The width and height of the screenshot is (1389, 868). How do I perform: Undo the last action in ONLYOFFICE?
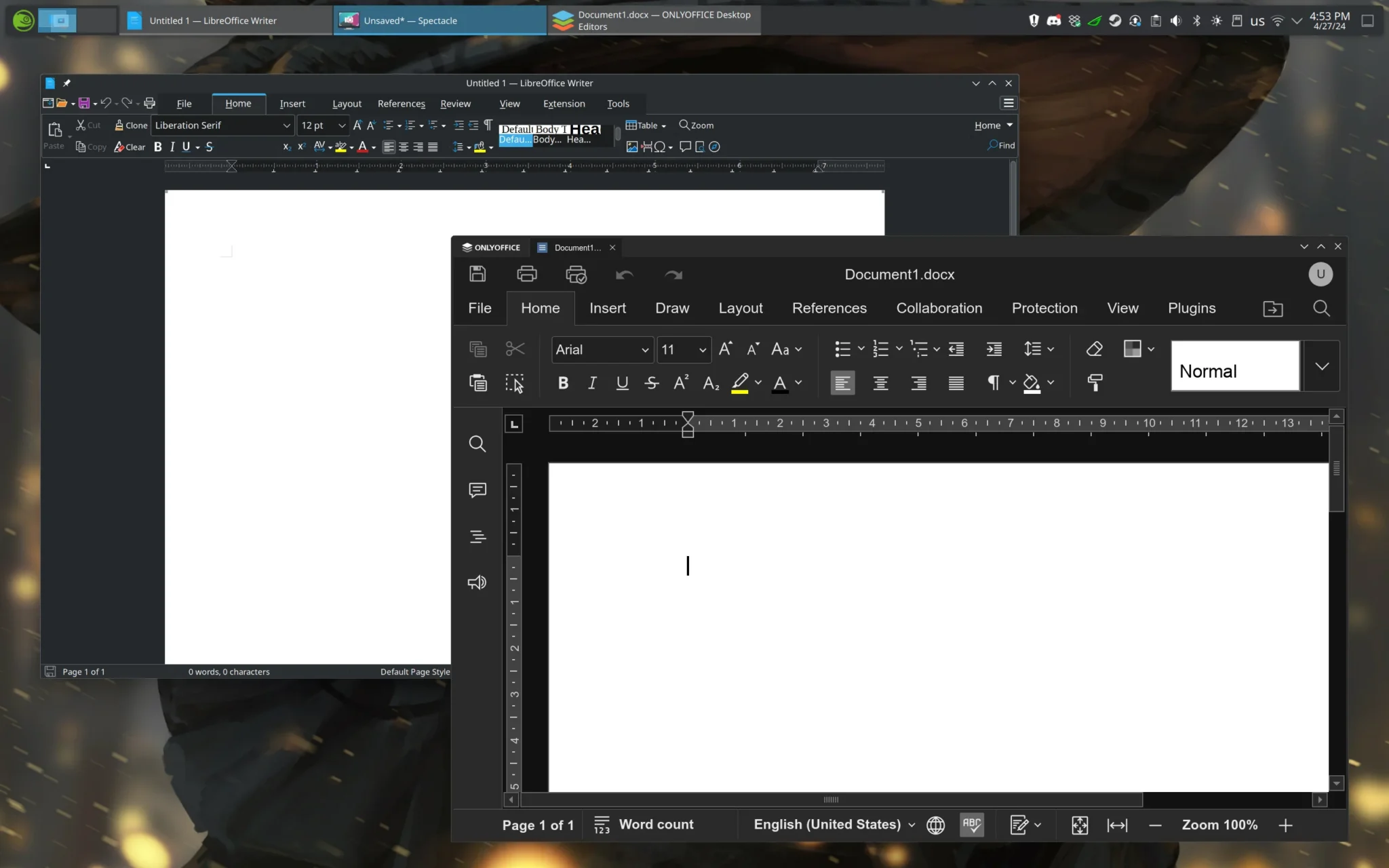click(x=624, y=275)
